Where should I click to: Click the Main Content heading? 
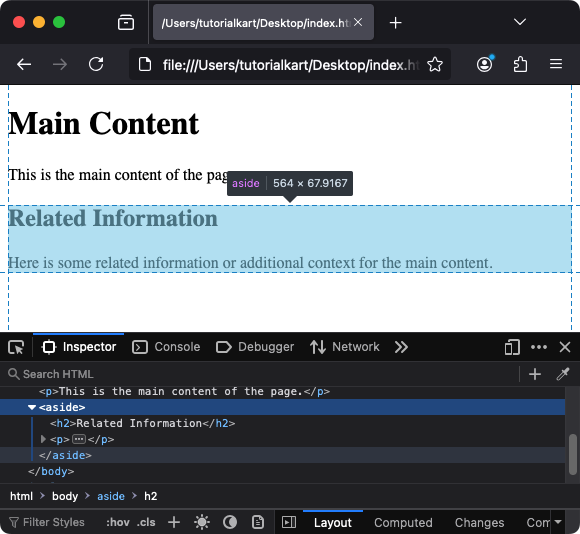tap(104, 124)
